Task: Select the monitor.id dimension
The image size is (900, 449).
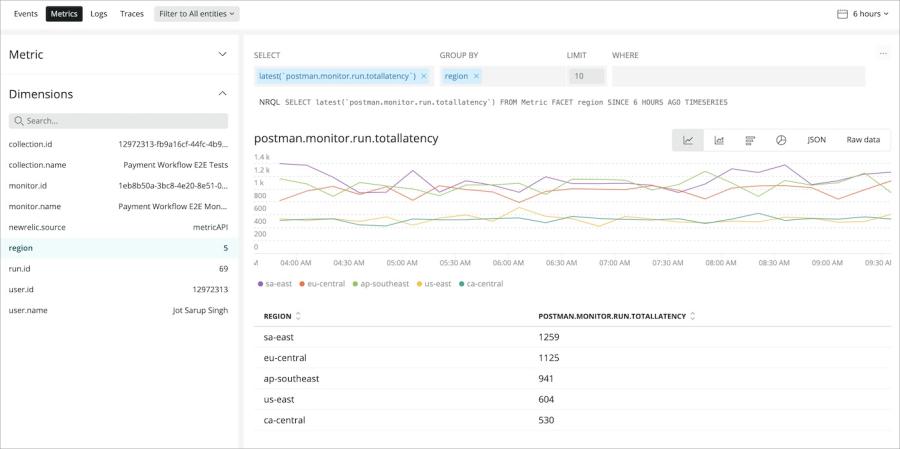Action: [118, 185]
